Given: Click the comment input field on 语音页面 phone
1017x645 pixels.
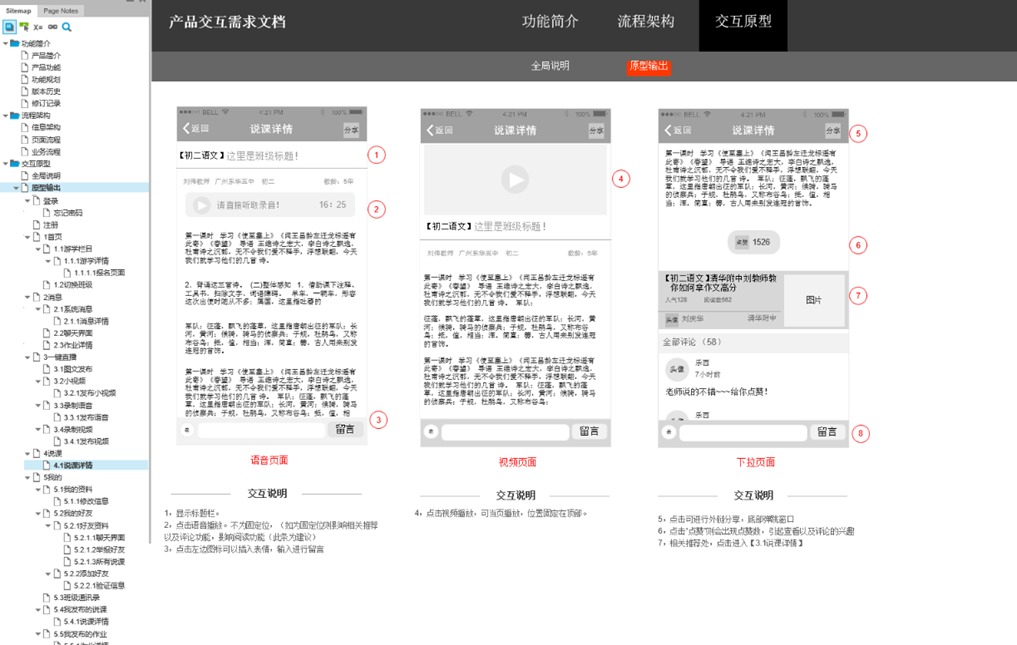Looking at the screenshot, I should 261,430.
